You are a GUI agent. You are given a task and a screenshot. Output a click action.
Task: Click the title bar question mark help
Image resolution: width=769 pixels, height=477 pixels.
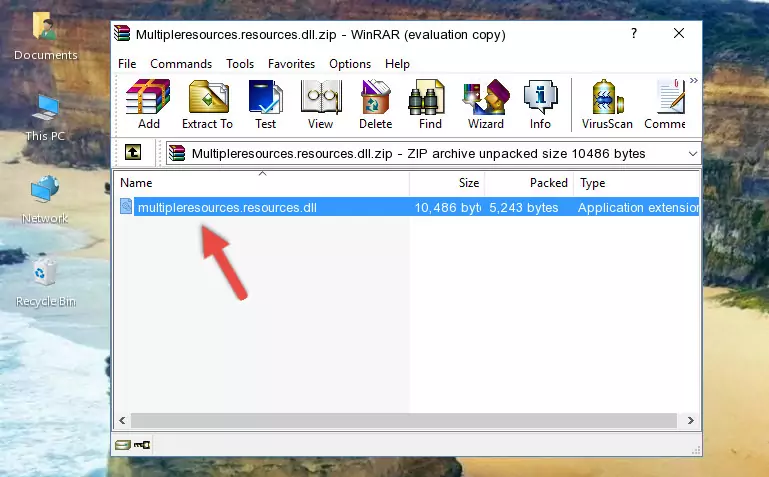(x=634, y=33)
